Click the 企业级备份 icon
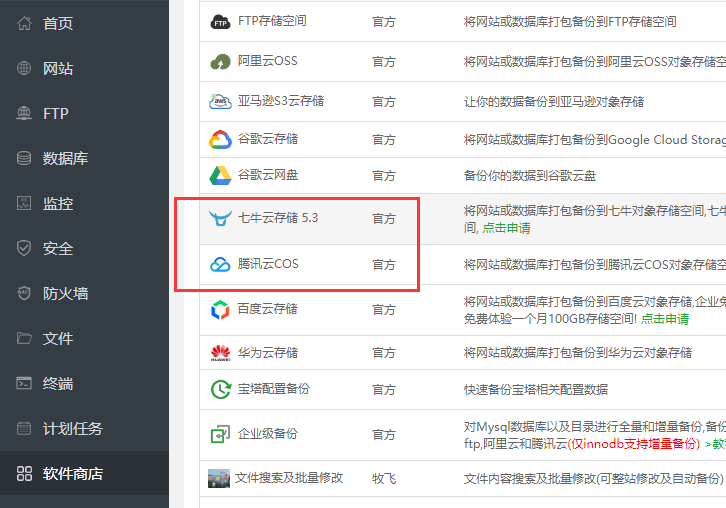 click(219, 435)
